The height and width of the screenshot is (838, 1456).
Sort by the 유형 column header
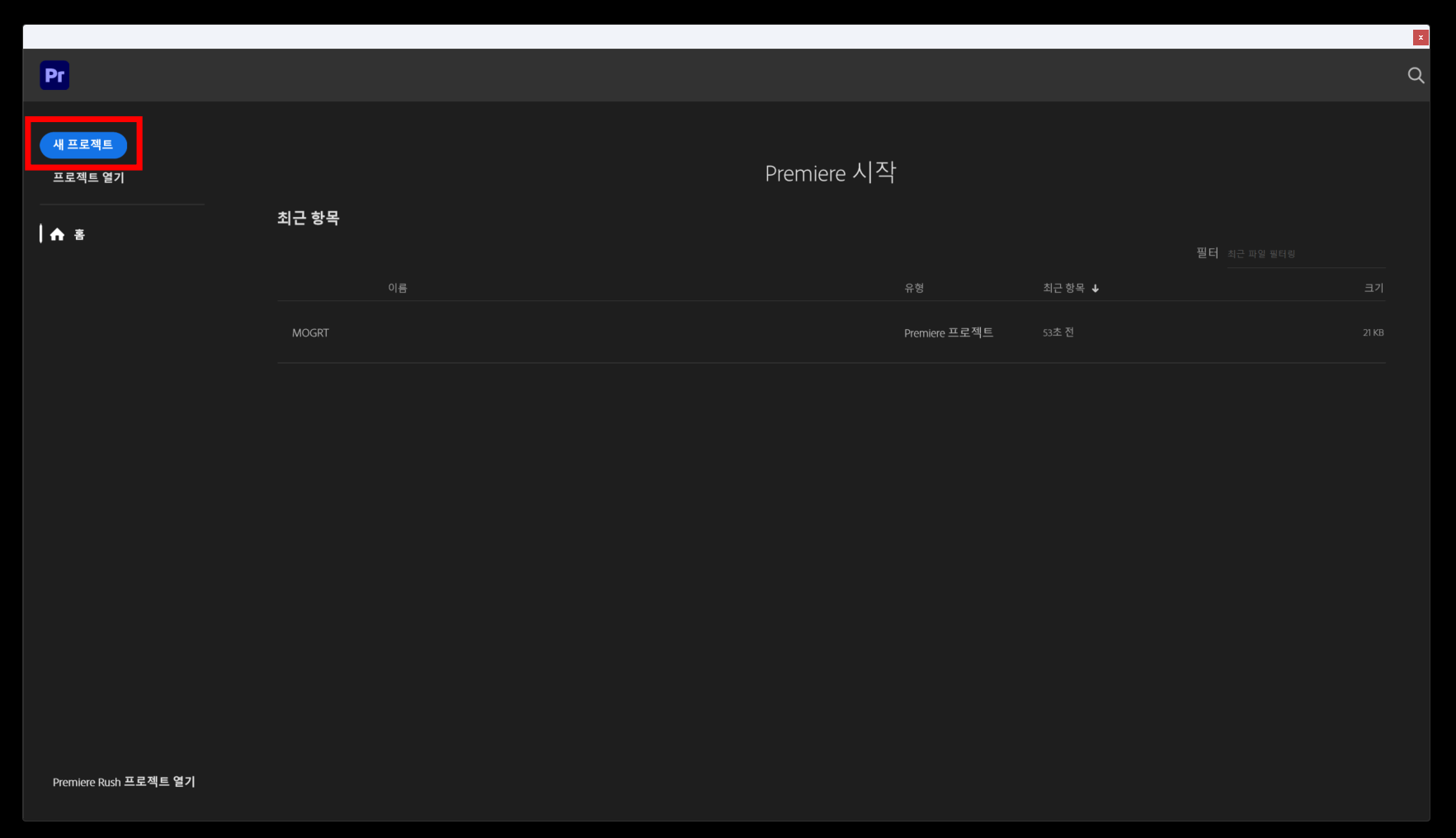[914, 288]
